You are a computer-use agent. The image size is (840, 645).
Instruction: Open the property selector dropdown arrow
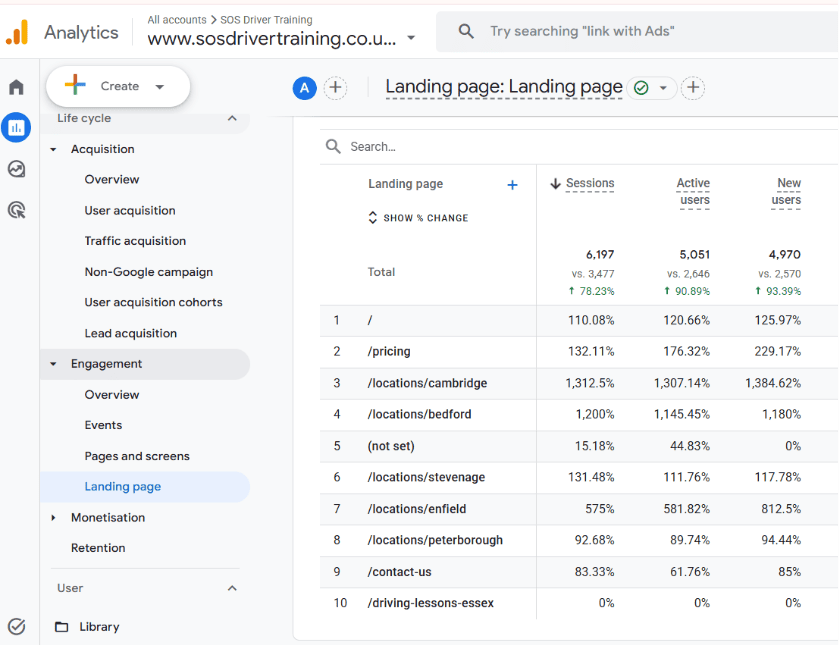pos(411,38)
